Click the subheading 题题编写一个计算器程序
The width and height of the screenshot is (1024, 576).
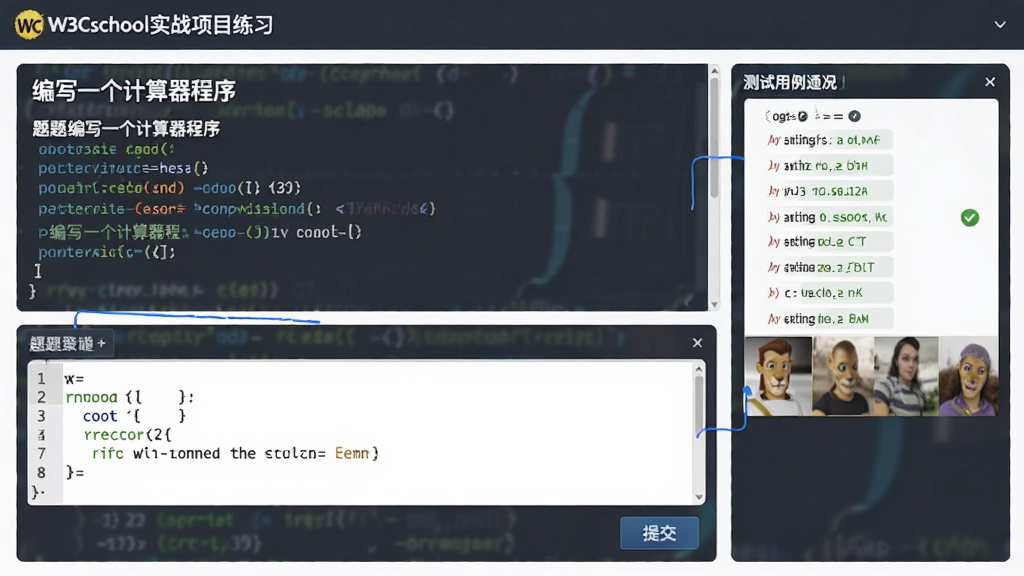click(126, 129)
